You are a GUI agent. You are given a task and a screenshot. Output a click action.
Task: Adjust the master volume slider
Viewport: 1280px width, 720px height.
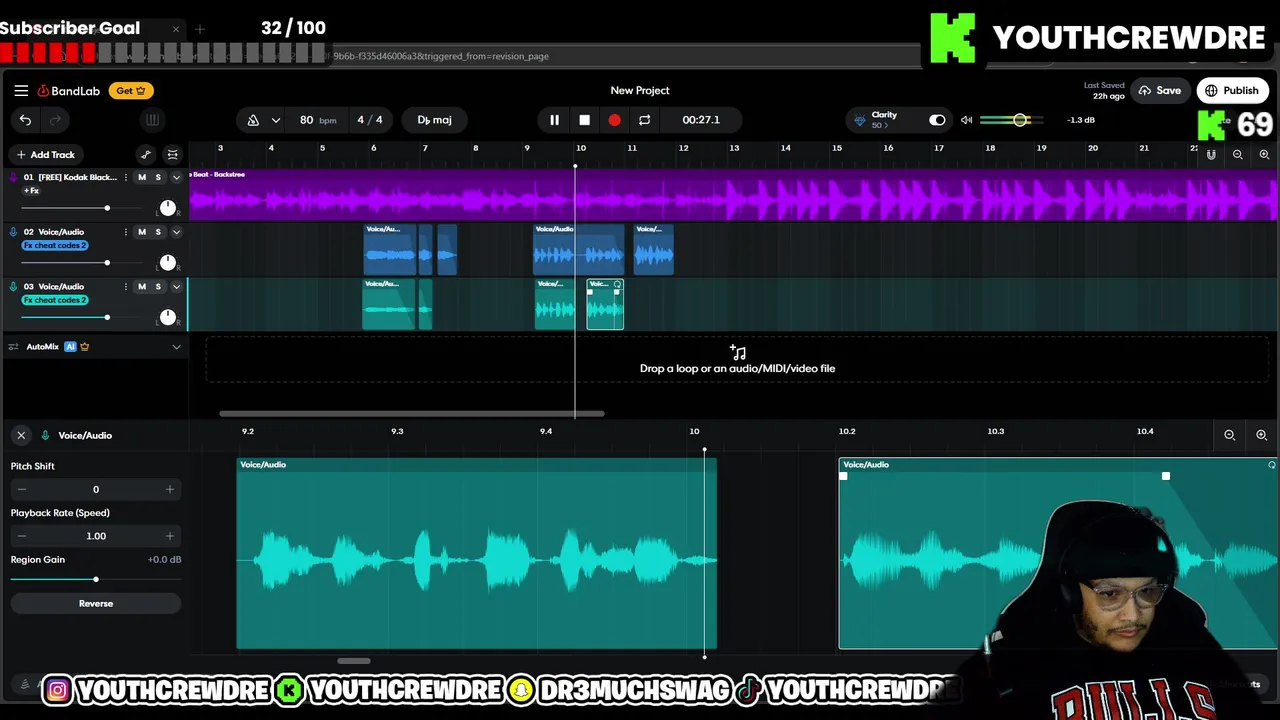point(1012,120)
